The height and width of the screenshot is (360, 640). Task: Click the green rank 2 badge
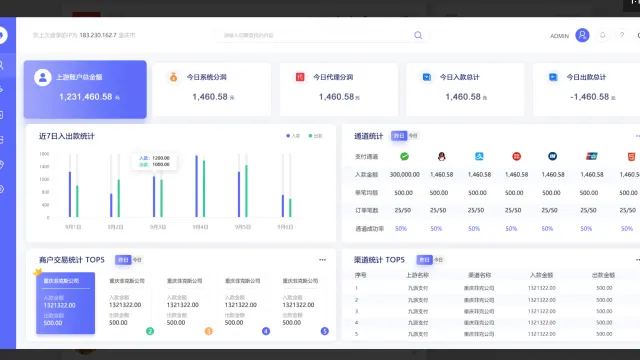(150, 331)
